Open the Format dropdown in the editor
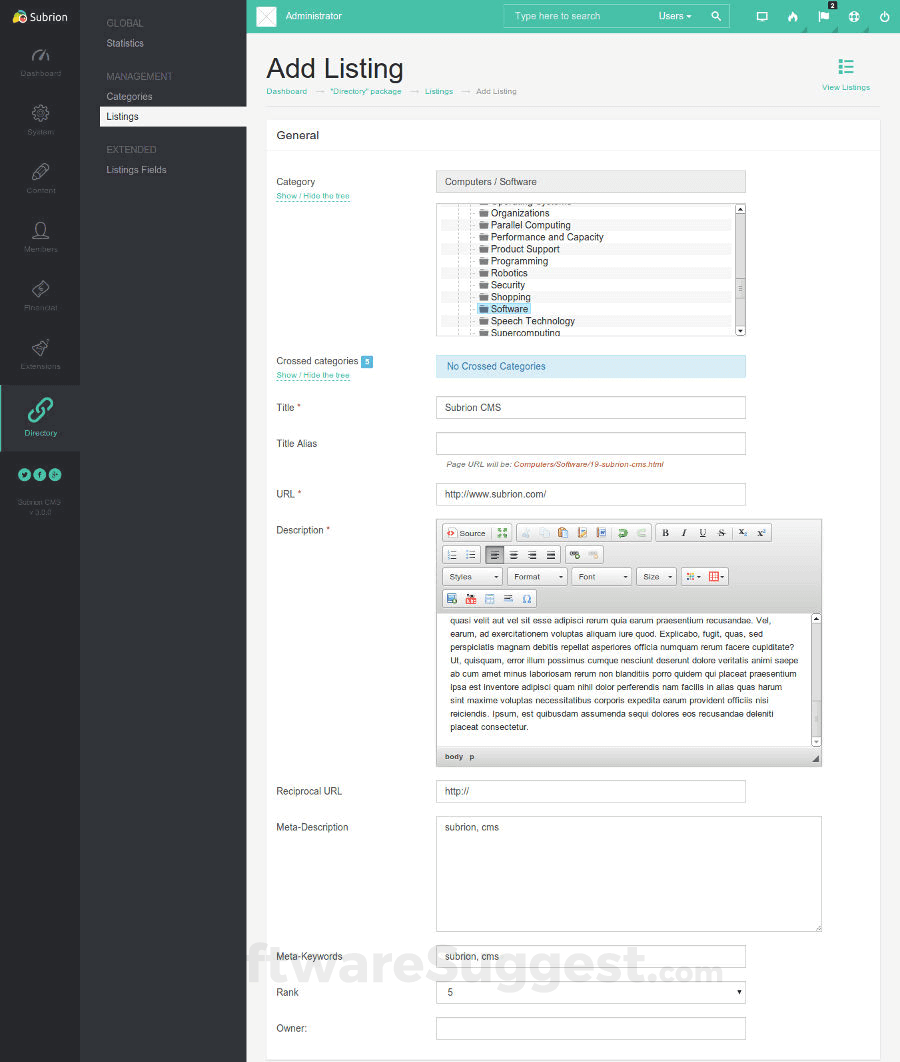This screenshot has height=1062, width=900. click(537, 576)
